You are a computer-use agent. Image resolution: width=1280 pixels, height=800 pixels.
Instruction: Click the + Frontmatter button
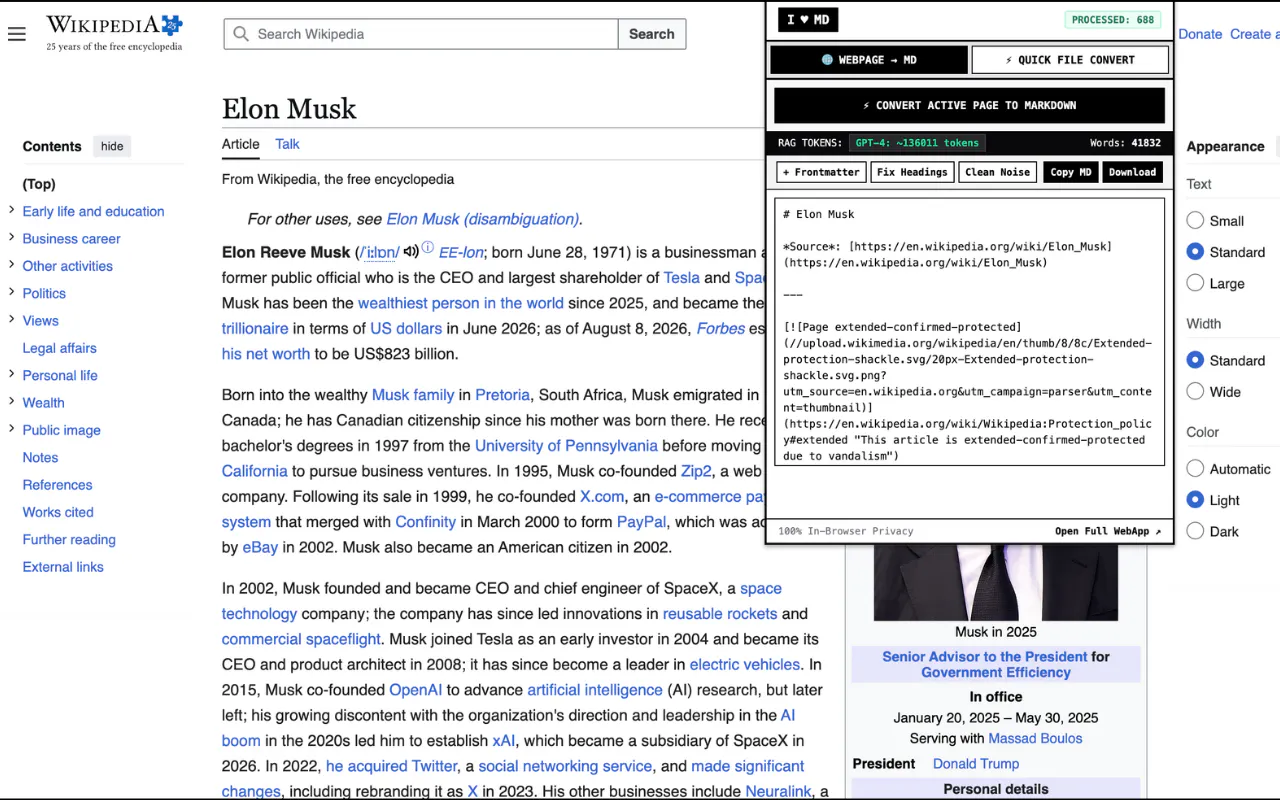click(821, 172)
